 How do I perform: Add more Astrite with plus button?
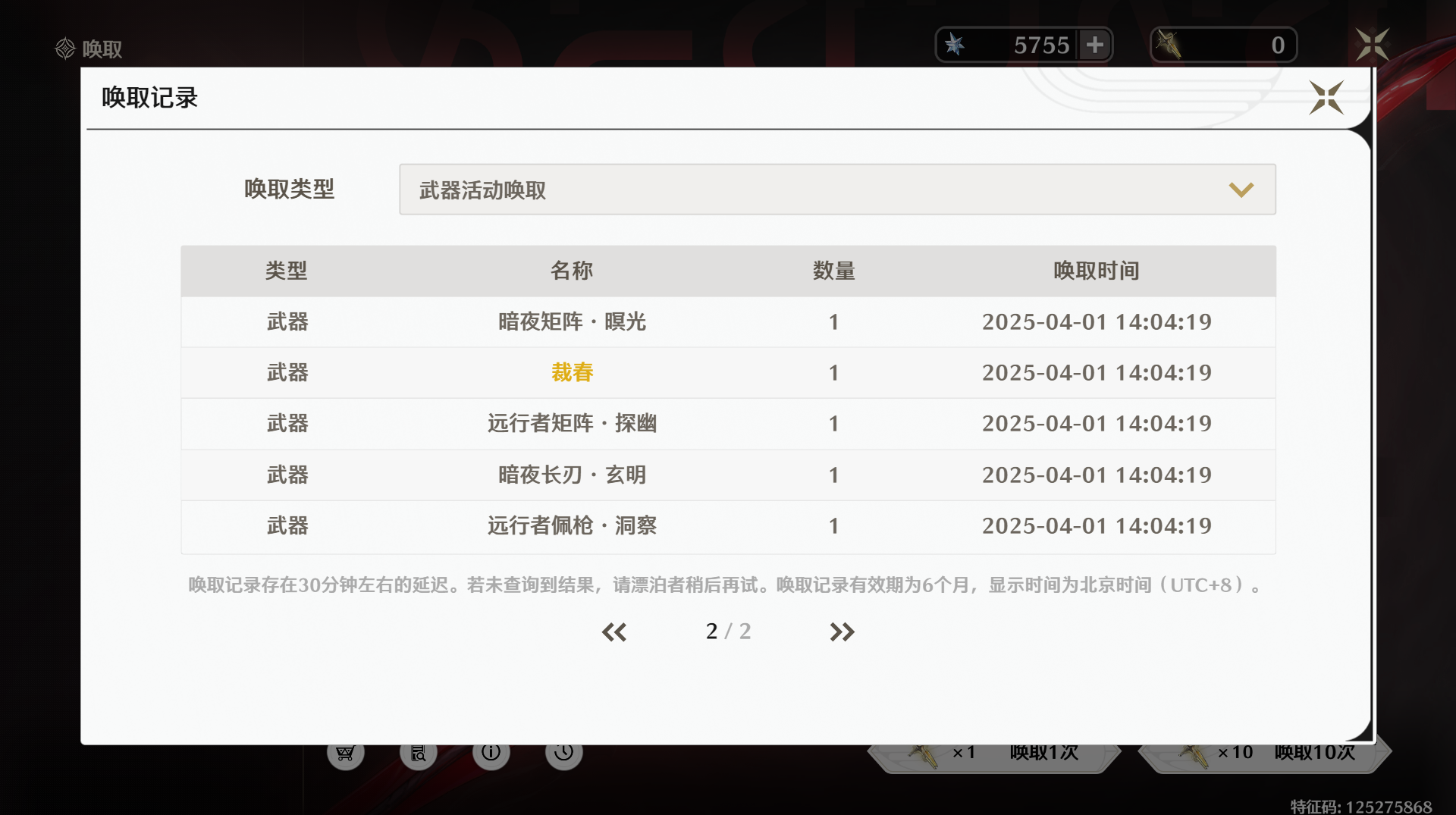coord(1094,45)
